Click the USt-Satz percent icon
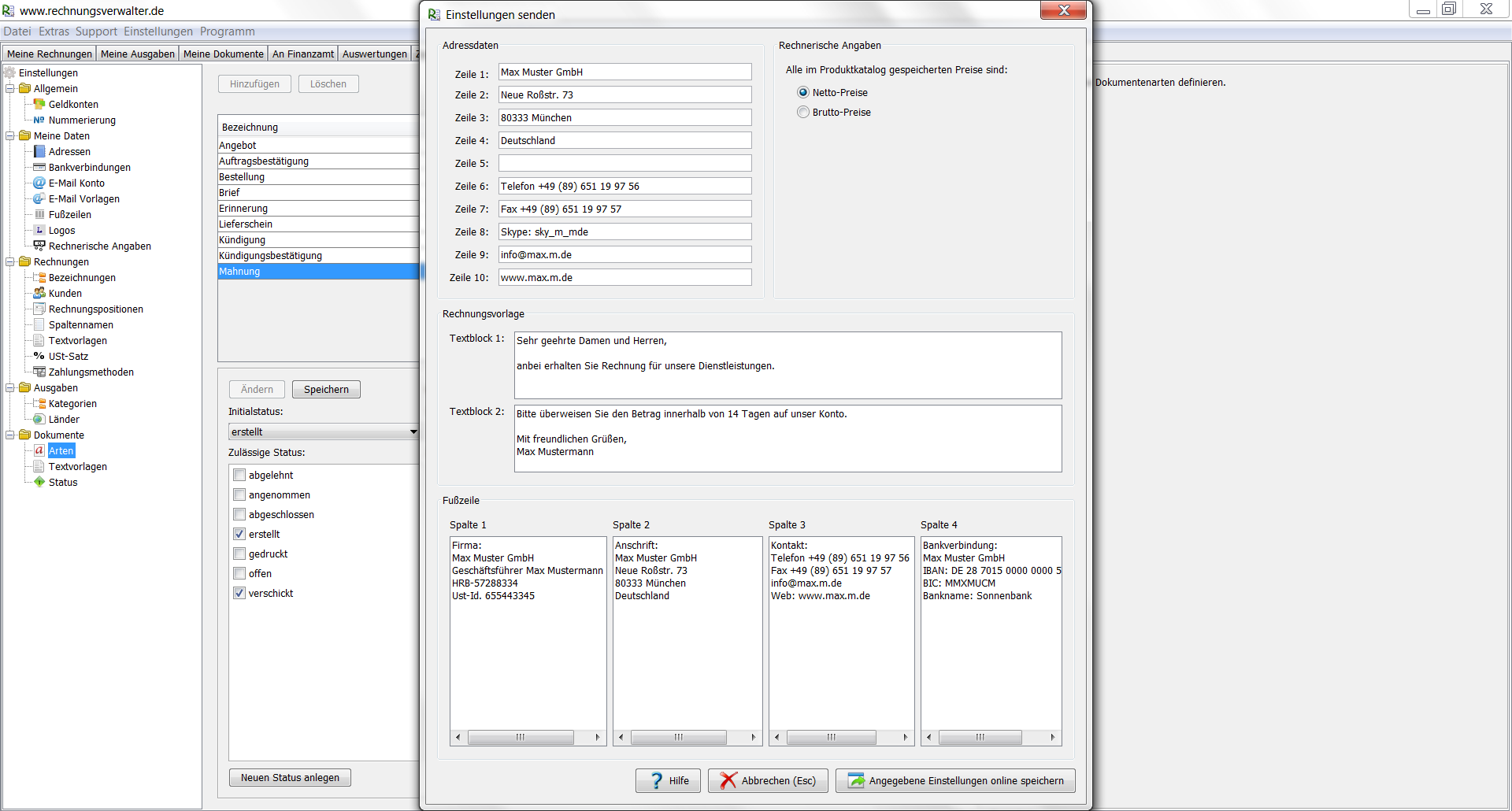 39,356
